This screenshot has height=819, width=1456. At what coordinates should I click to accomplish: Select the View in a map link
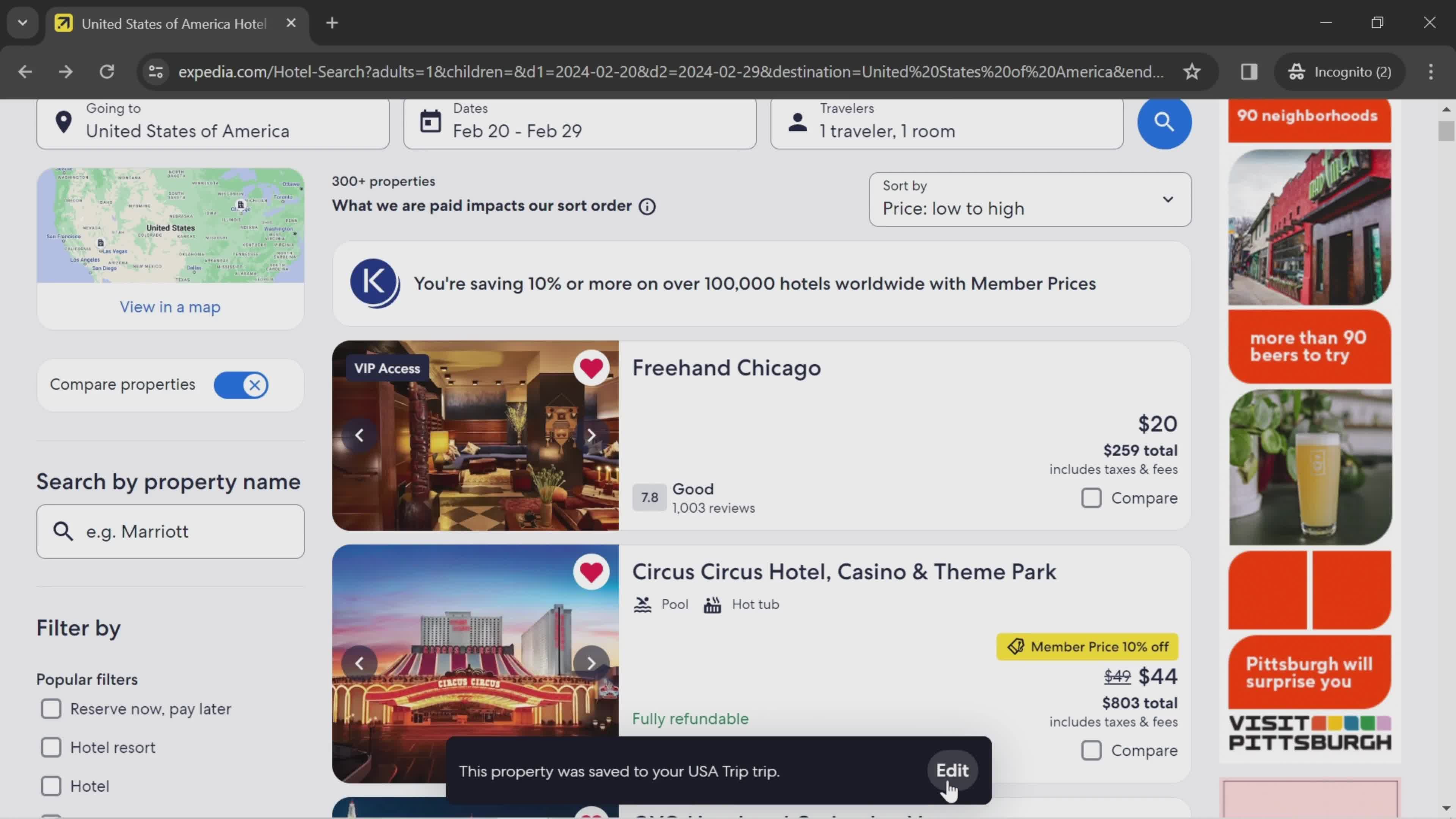[x=170, y=307]
